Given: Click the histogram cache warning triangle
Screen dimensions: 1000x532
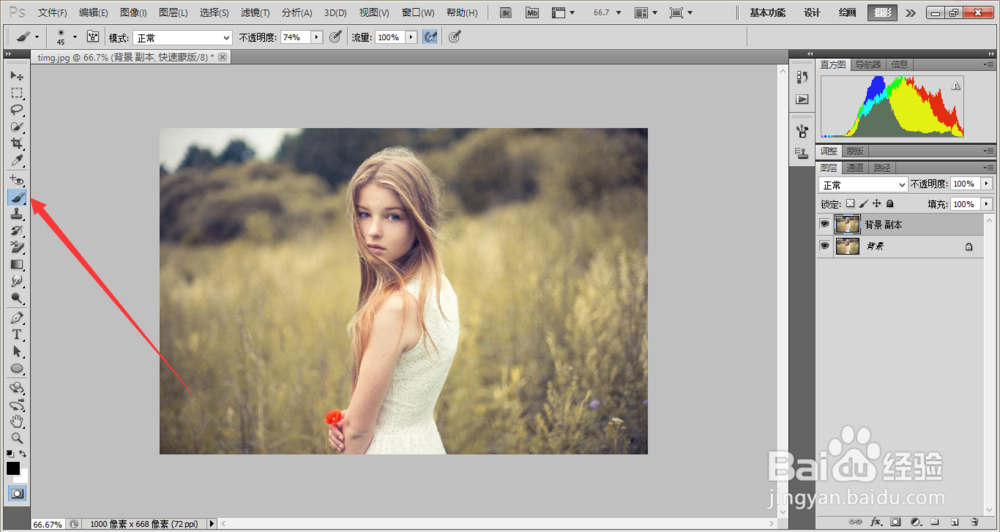Looking at the screenshot, I should coord(956,85).
